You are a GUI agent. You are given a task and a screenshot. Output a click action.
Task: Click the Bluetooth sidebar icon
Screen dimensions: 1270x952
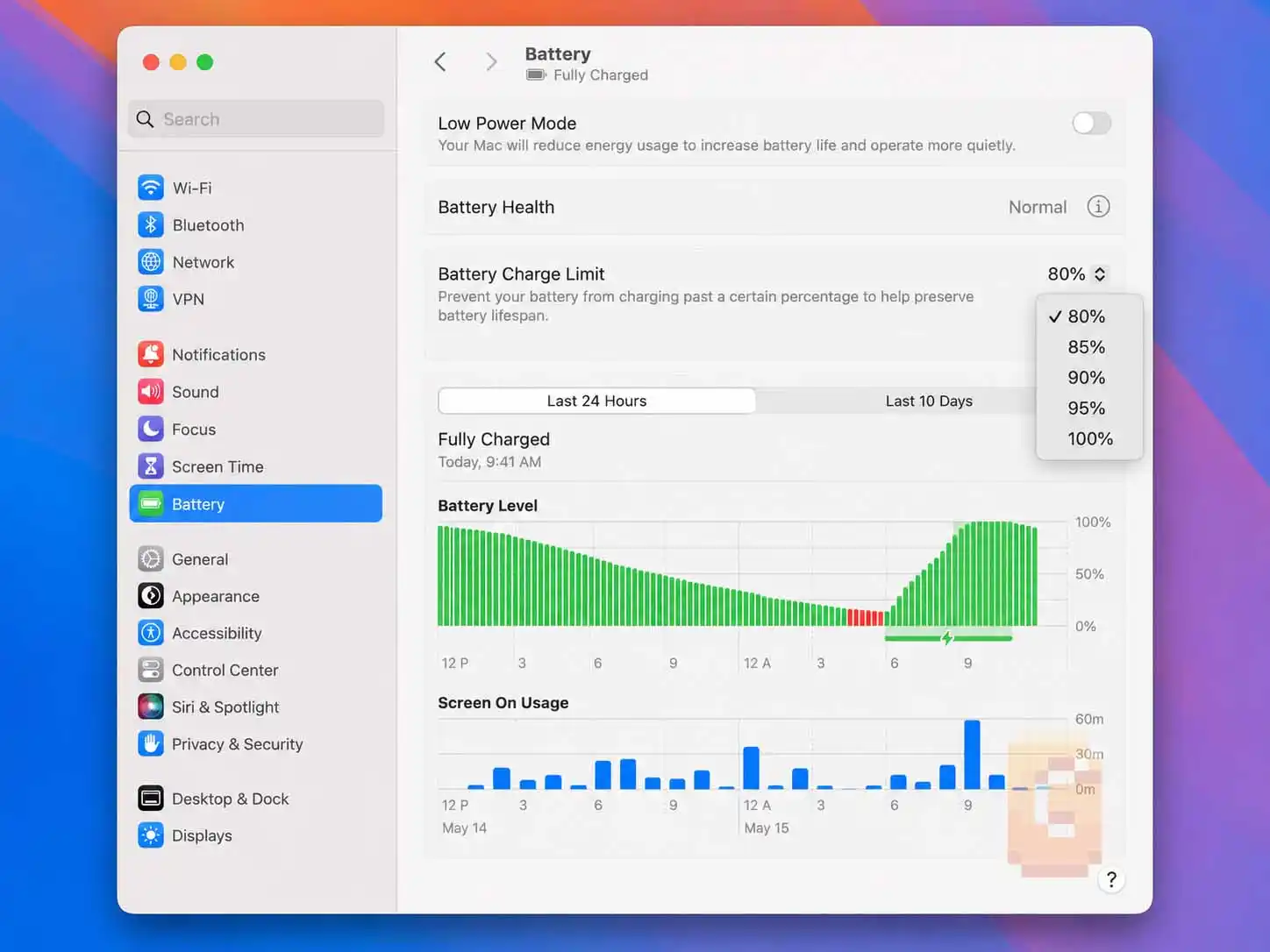[x=151, y=224]
